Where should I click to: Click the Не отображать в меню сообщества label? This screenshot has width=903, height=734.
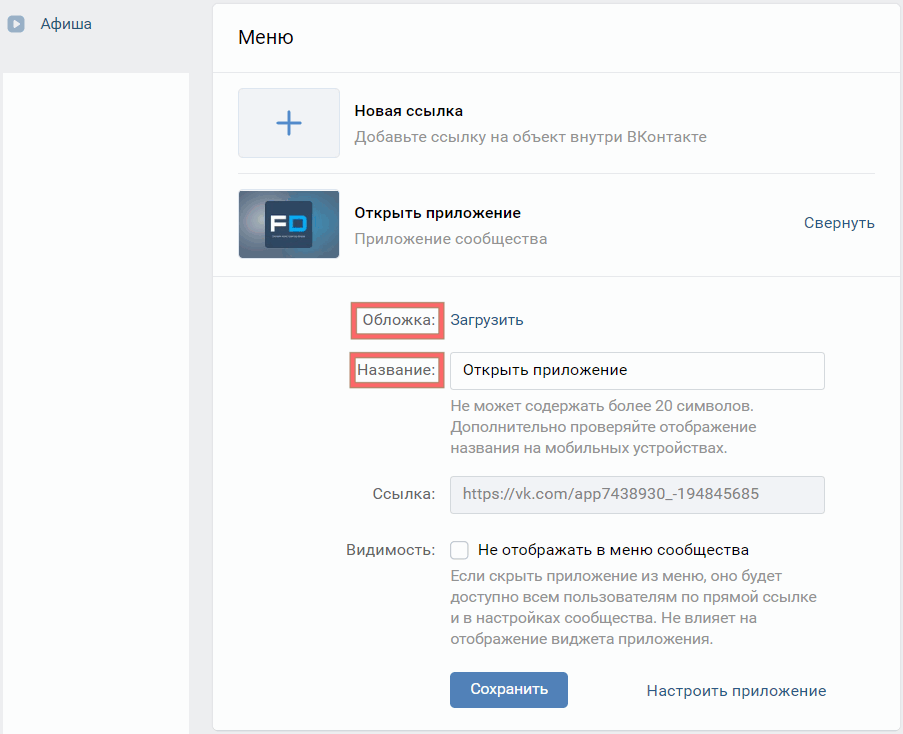613,550
